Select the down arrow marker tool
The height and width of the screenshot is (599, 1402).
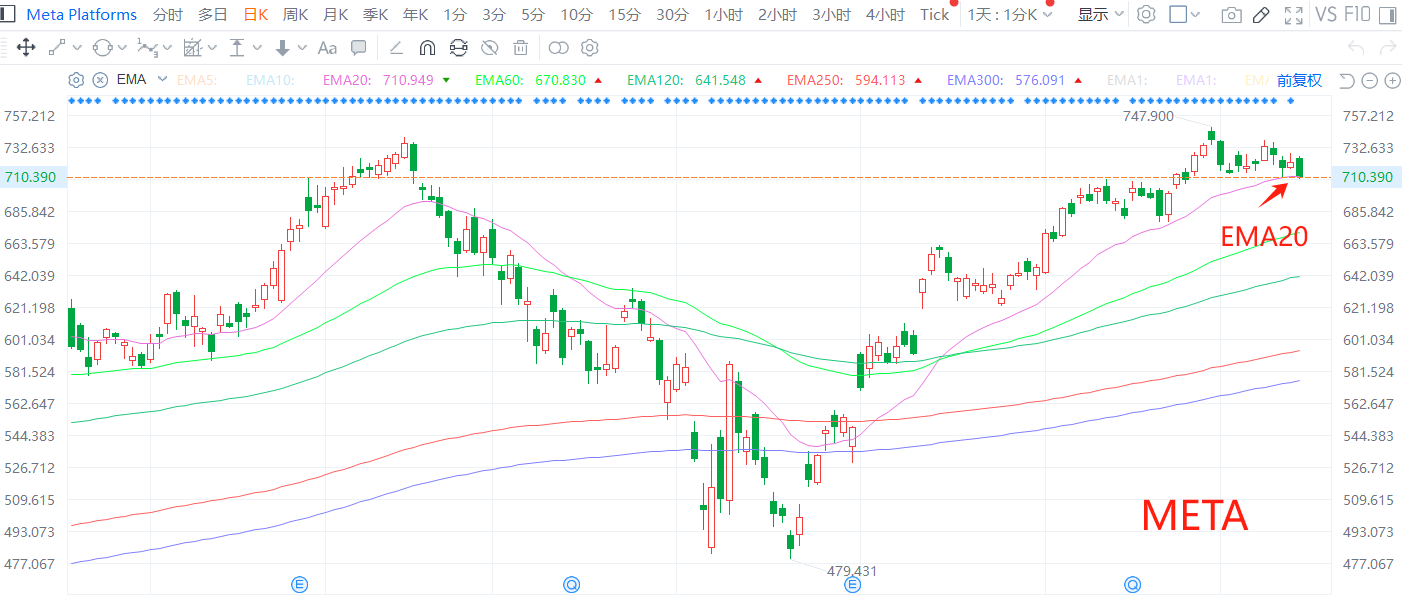coord(282,48)
